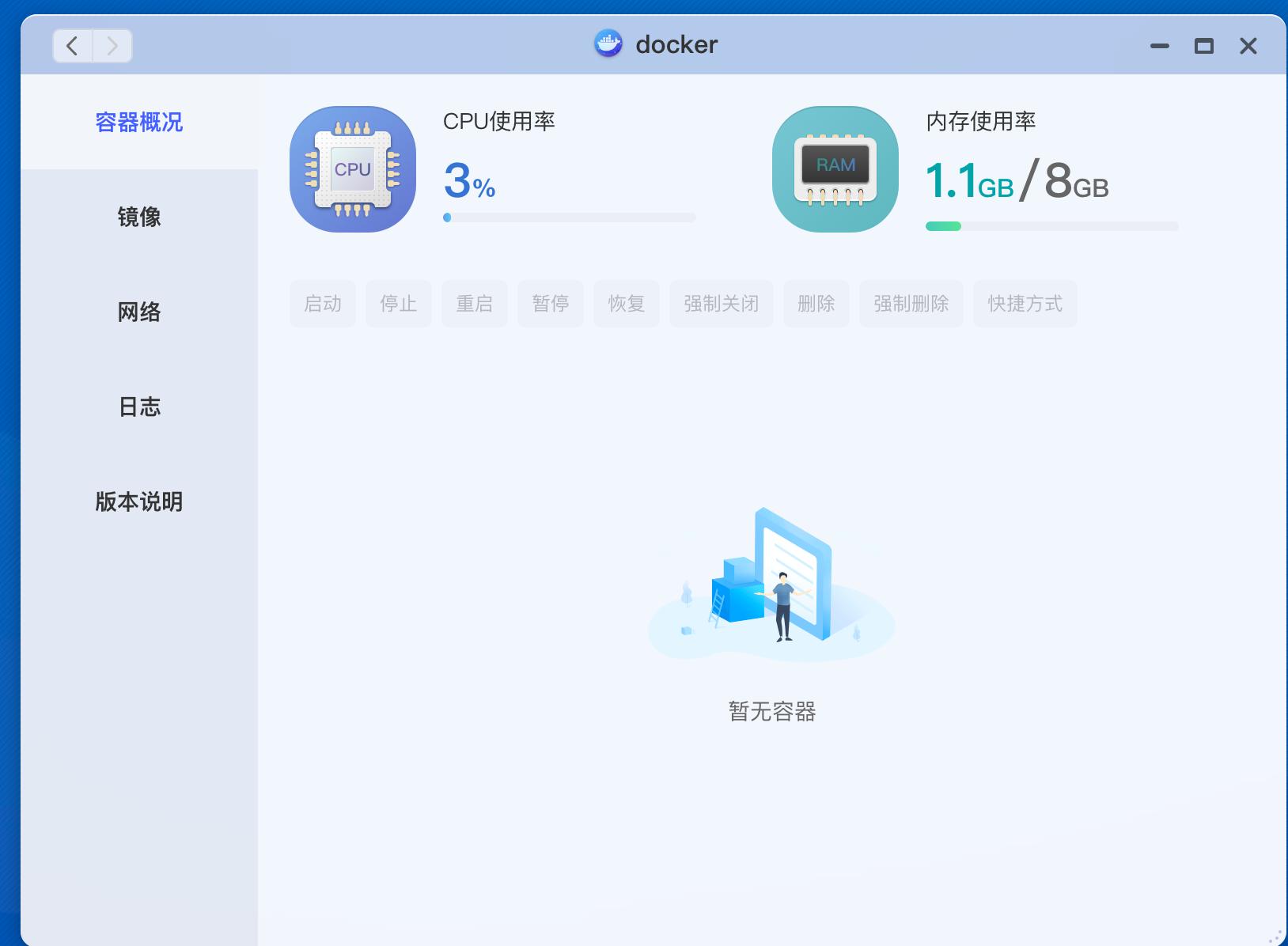Click the RAM memory usage icon

point(835,168)
